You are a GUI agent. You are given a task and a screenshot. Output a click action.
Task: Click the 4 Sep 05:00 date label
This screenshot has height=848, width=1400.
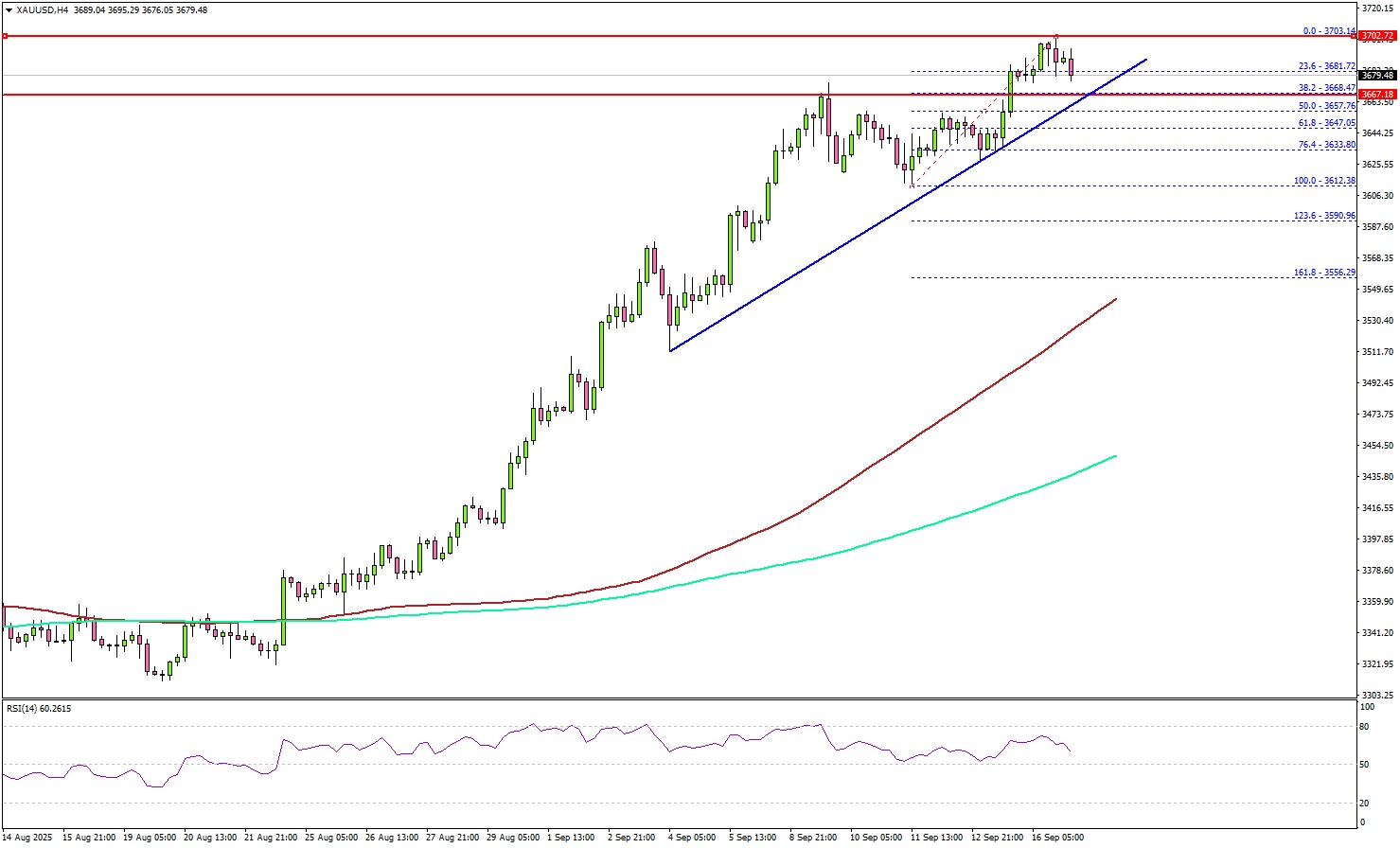(691, 838)
